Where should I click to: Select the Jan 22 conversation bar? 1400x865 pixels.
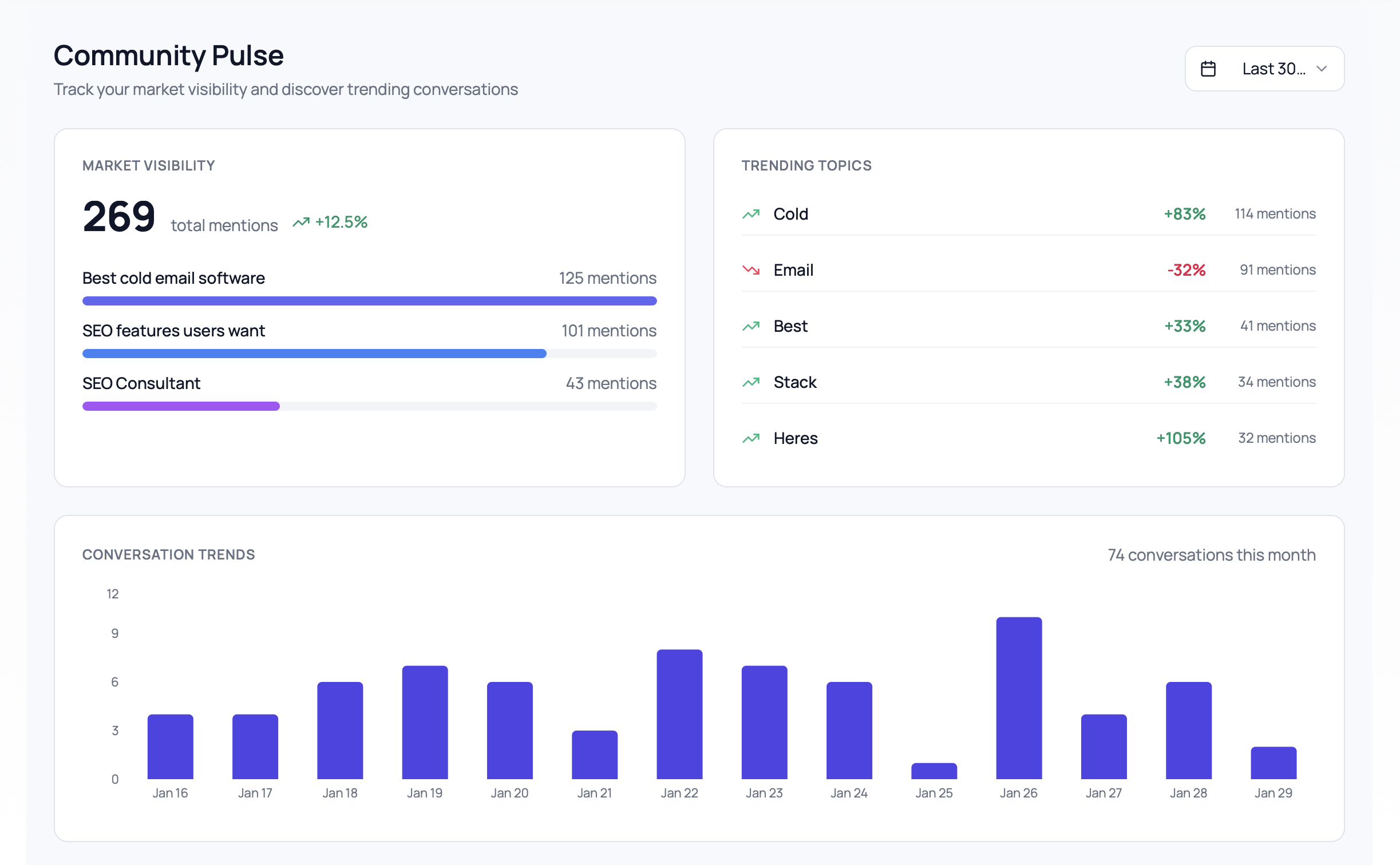pos(679,714)
